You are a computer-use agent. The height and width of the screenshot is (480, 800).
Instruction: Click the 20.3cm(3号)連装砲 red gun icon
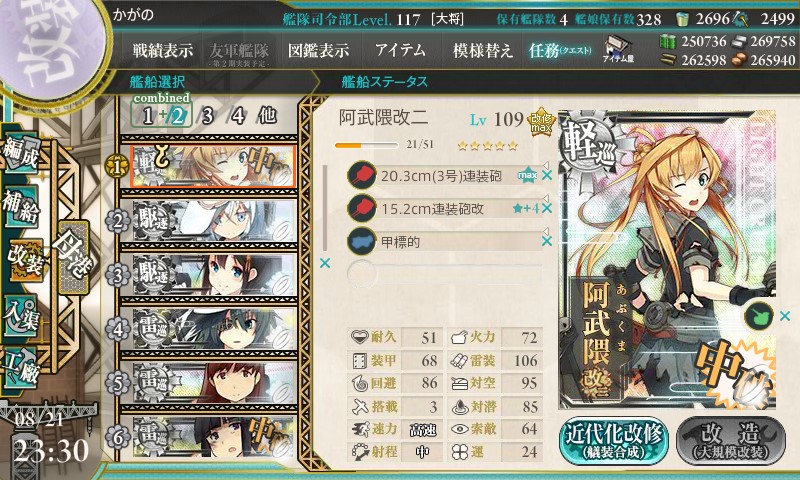coord(361,175)
